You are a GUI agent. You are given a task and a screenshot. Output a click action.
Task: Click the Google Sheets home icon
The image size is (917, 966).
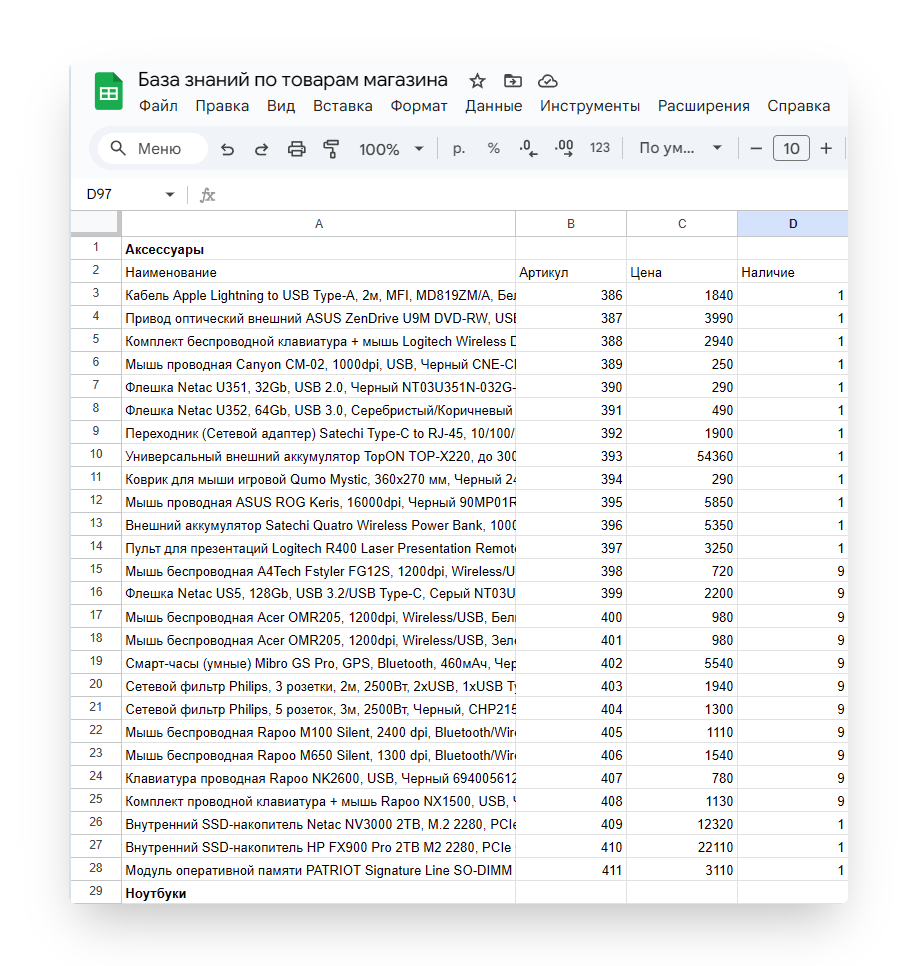[108, 91]
